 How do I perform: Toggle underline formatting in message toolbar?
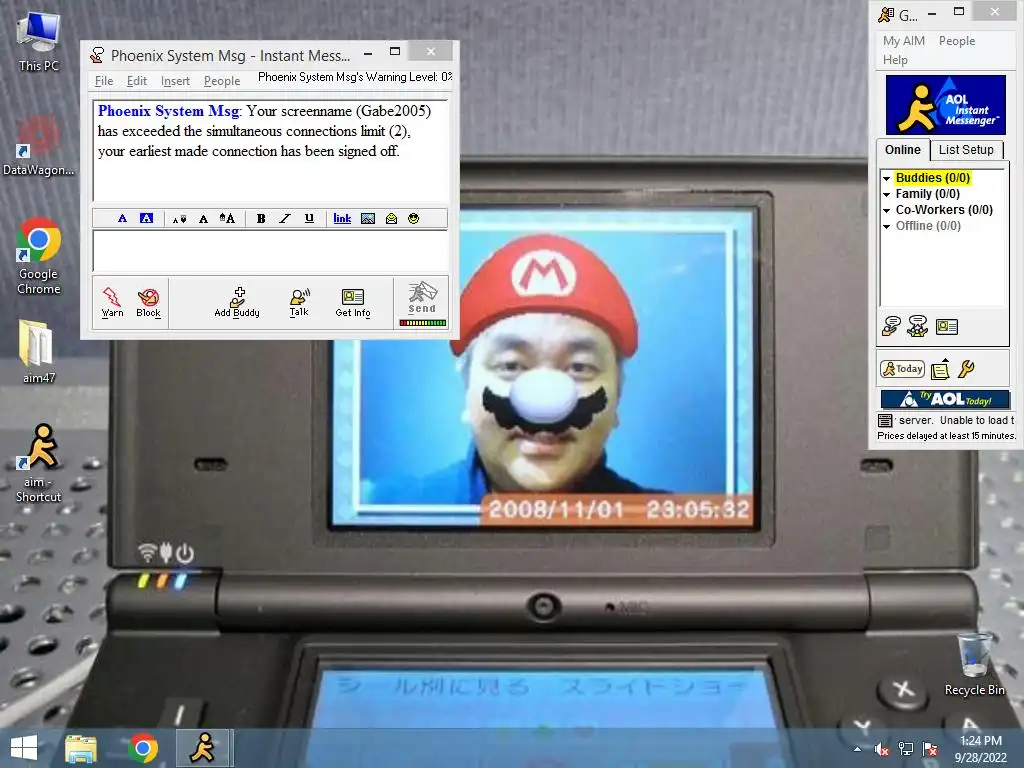309,219
